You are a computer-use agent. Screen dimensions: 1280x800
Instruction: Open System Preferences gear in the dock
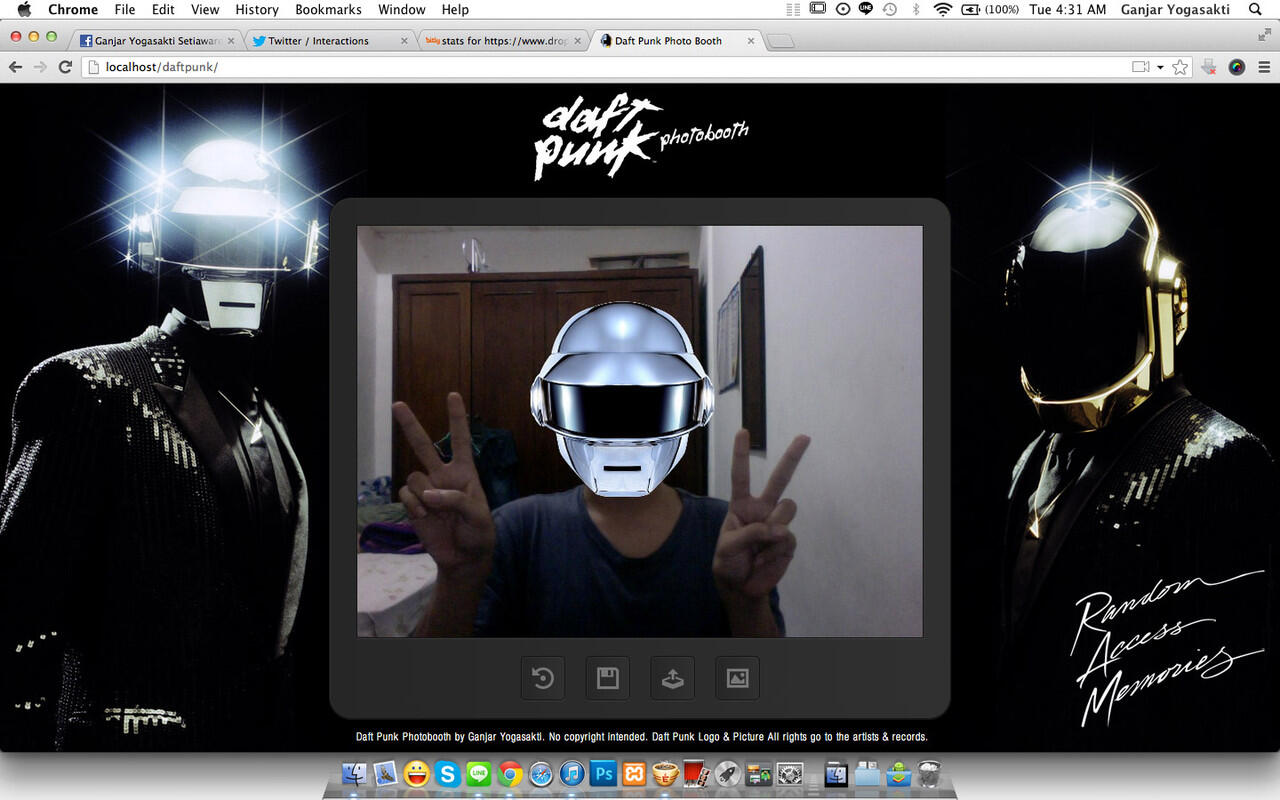(x=790, y=773)
